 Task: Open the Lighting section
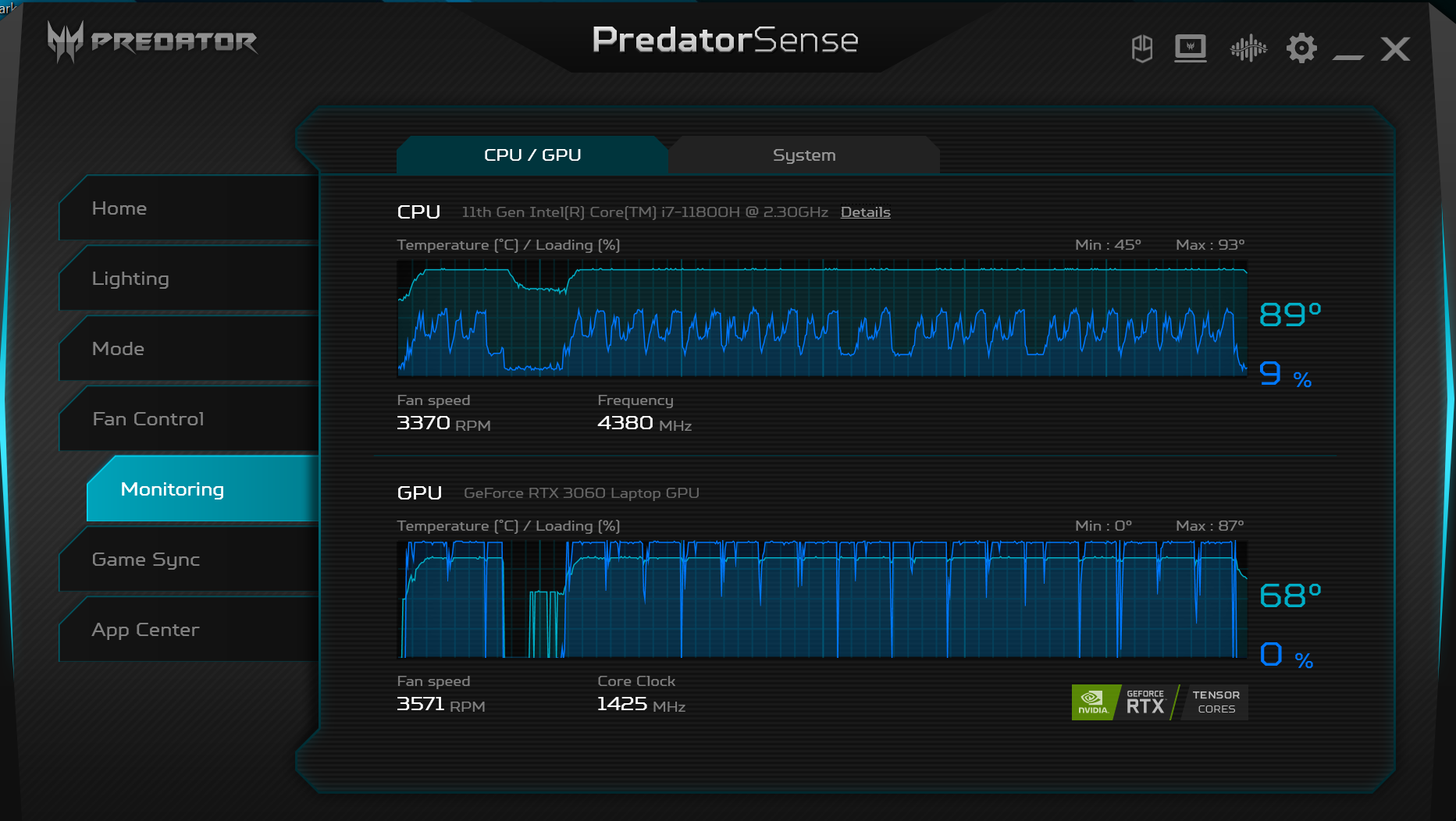(189, 279)
